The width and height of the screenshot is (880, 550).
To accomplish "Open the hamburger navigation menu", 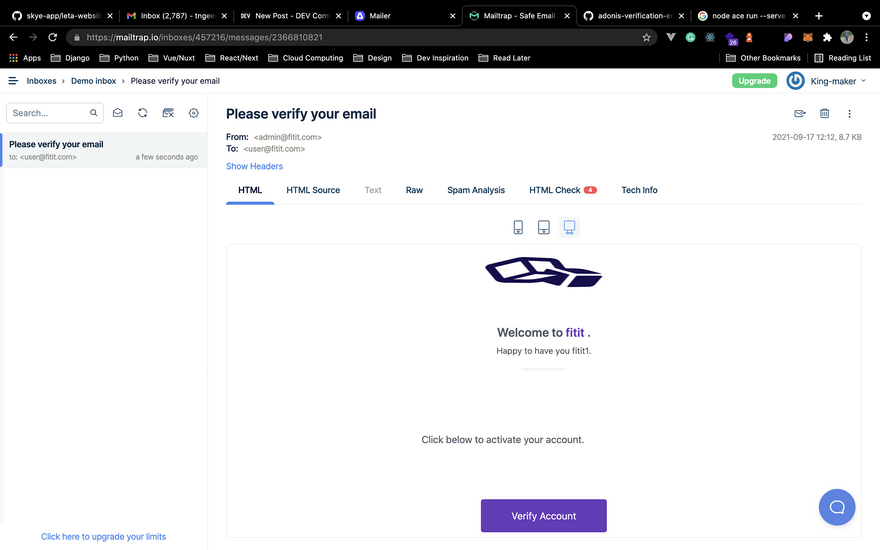I will [x=13, y=80].
